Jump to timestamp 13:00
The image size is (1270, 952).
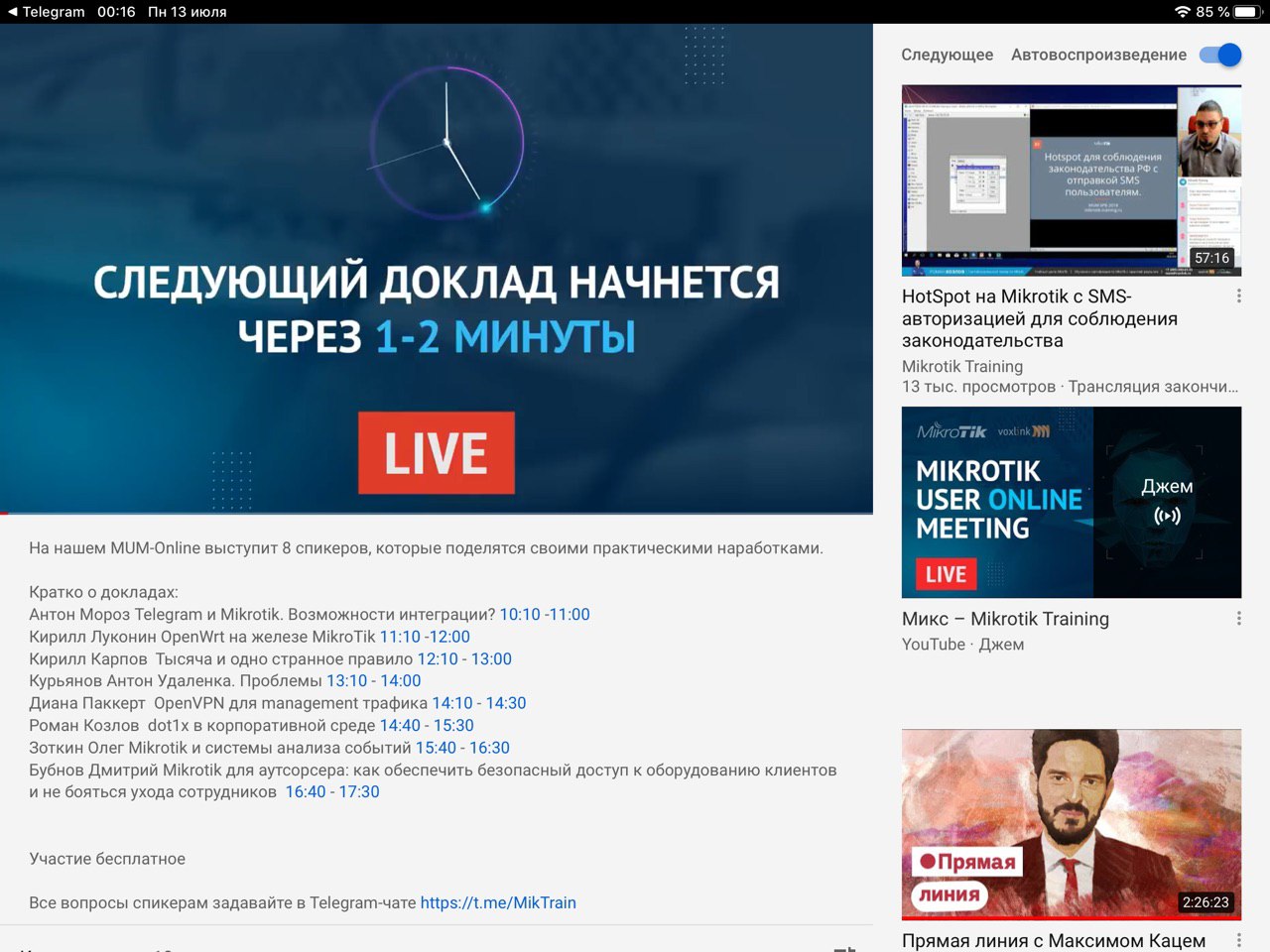[491, 659]
